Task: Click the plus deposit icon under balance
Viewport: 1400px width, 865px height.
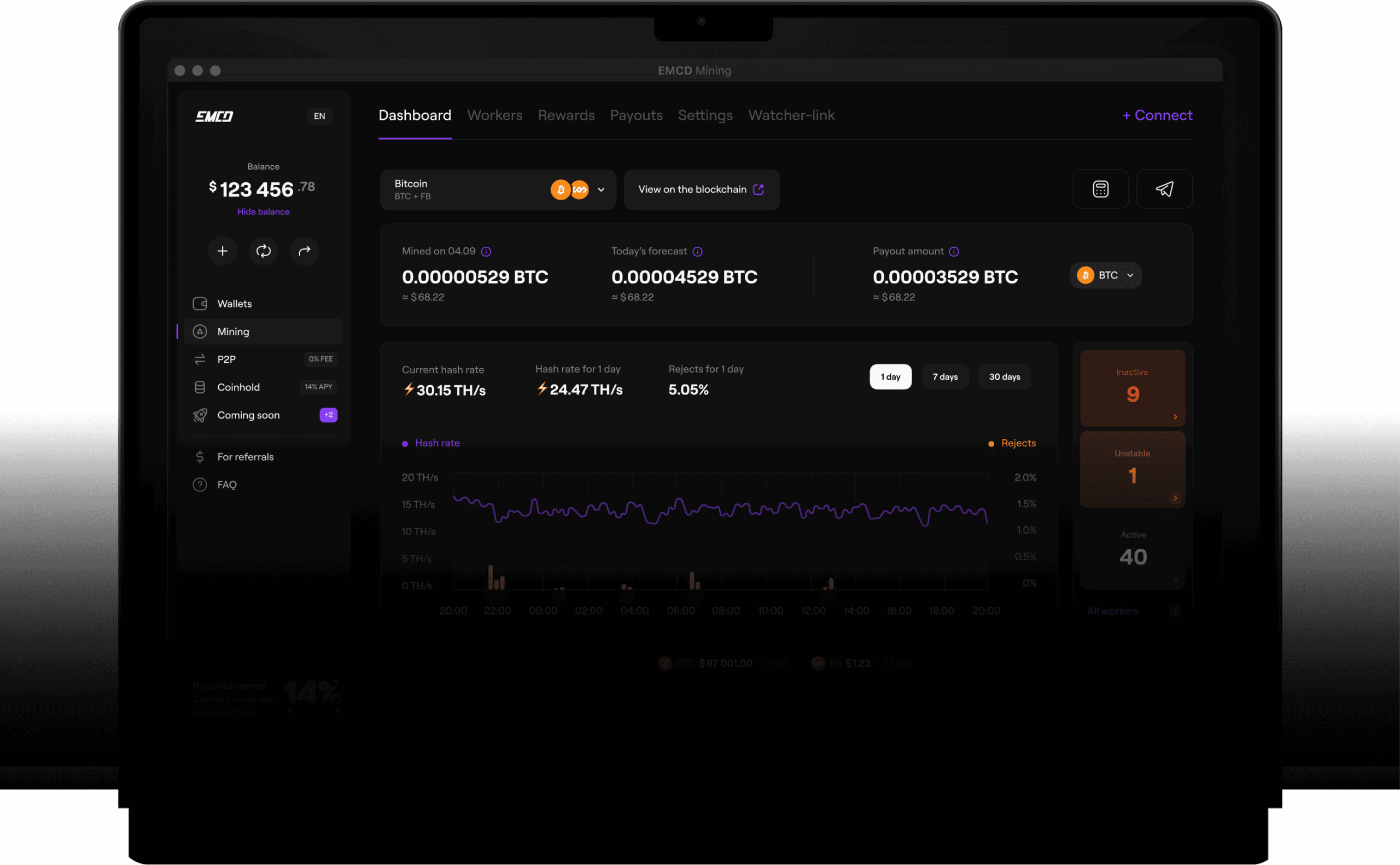Action: pyautogui.click(x=223, y=251)
